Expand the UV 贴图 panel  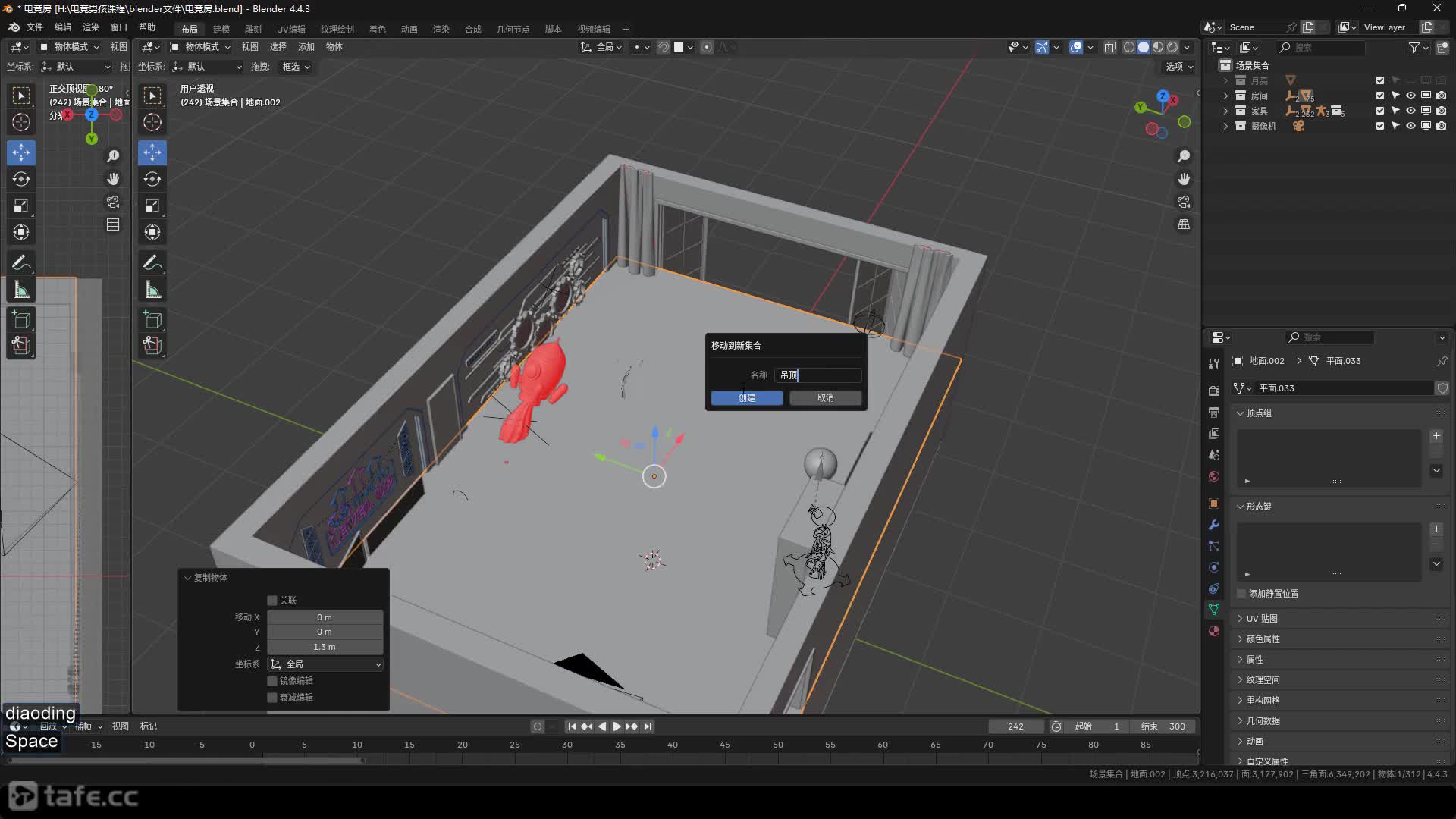click(1262, 618)
